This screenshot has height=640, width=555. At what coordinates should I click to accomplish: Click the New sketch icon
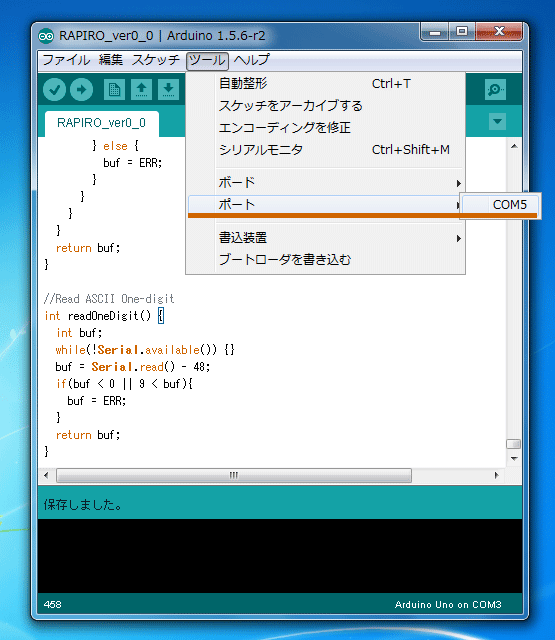(x=114, y=89)
